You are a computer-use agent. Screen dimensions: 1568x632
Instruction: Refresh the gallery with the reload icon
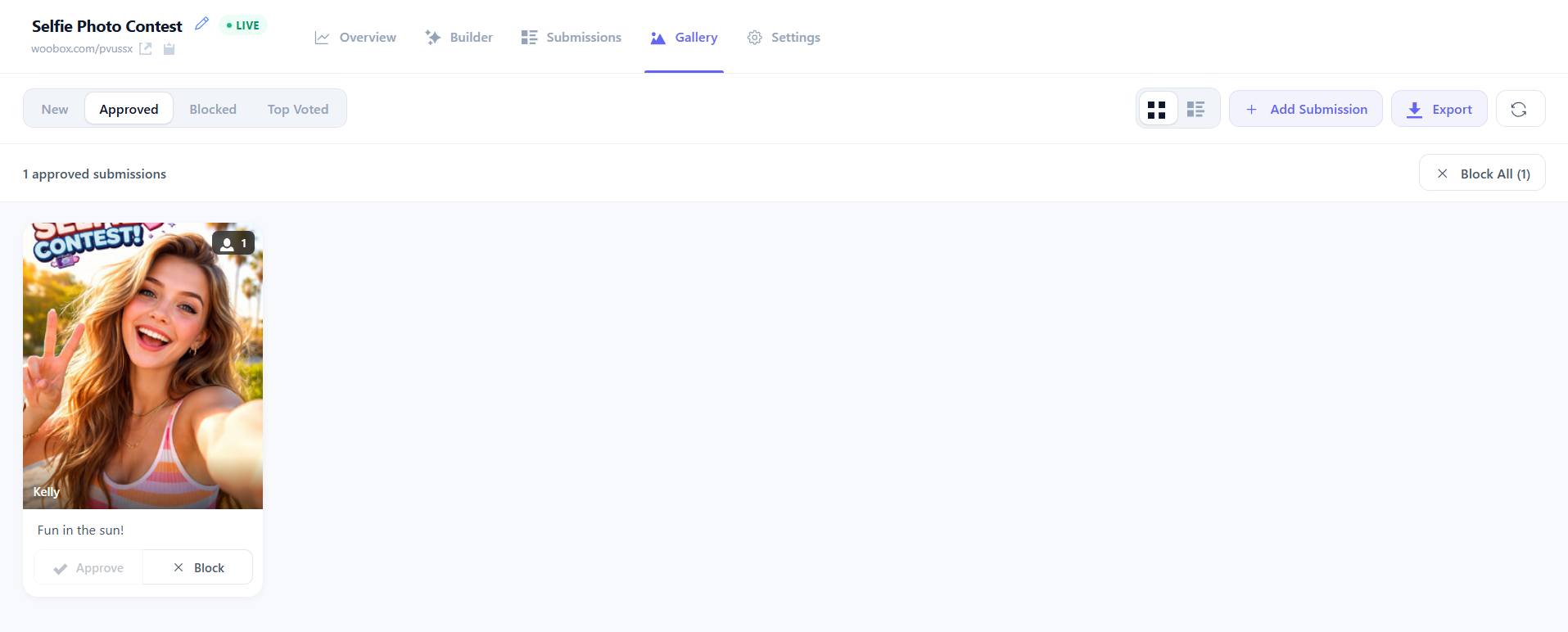click(1520, 109)
